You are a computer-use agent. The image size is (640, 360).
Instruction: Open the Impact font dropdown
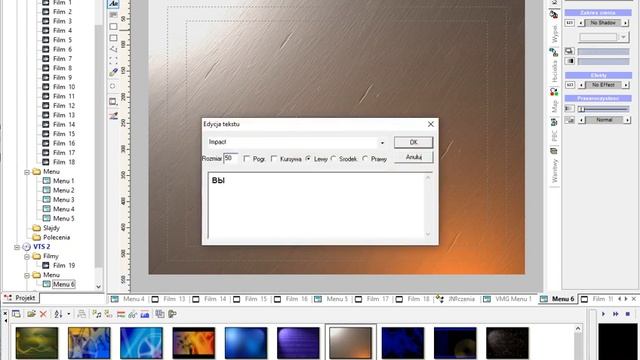point(382,143)
